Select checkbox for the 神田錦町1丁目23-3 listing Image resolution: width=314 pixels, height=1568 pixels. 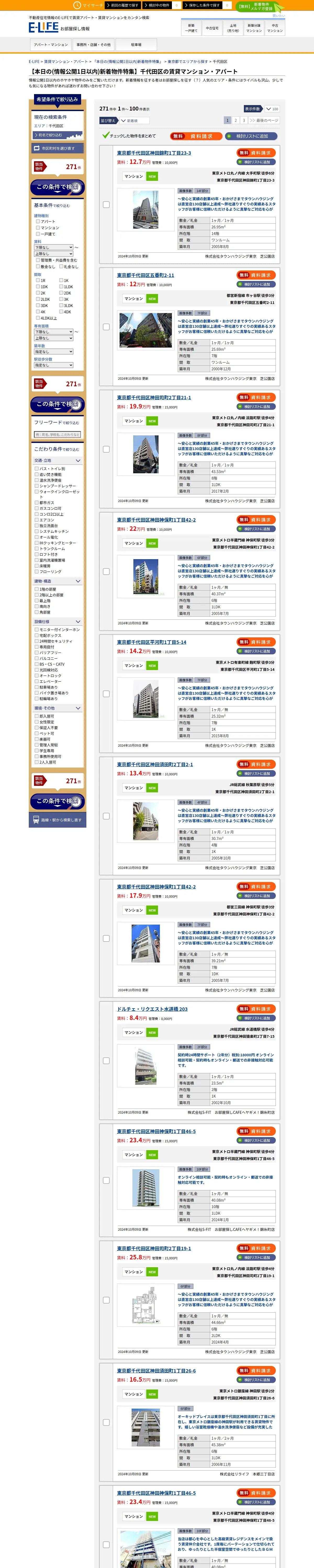pos(106,205)
